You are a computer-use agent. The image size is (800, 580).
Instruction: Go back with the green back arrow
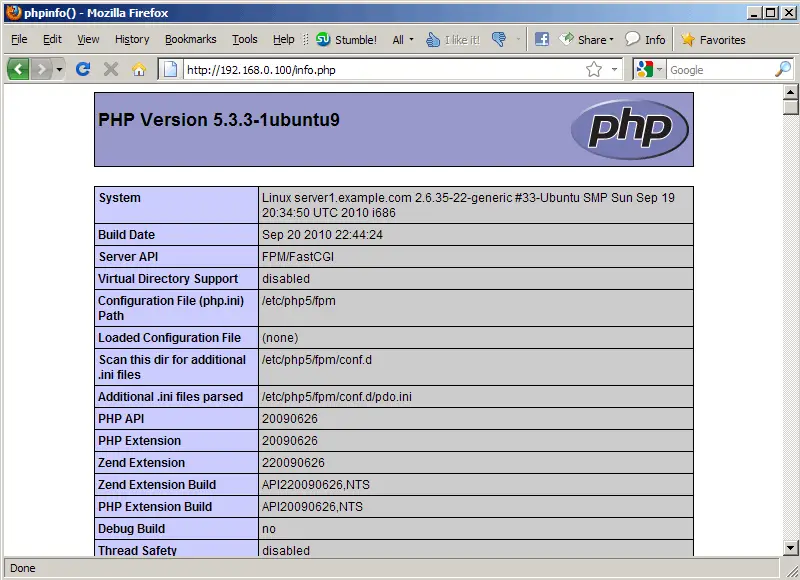coord(18,69)
